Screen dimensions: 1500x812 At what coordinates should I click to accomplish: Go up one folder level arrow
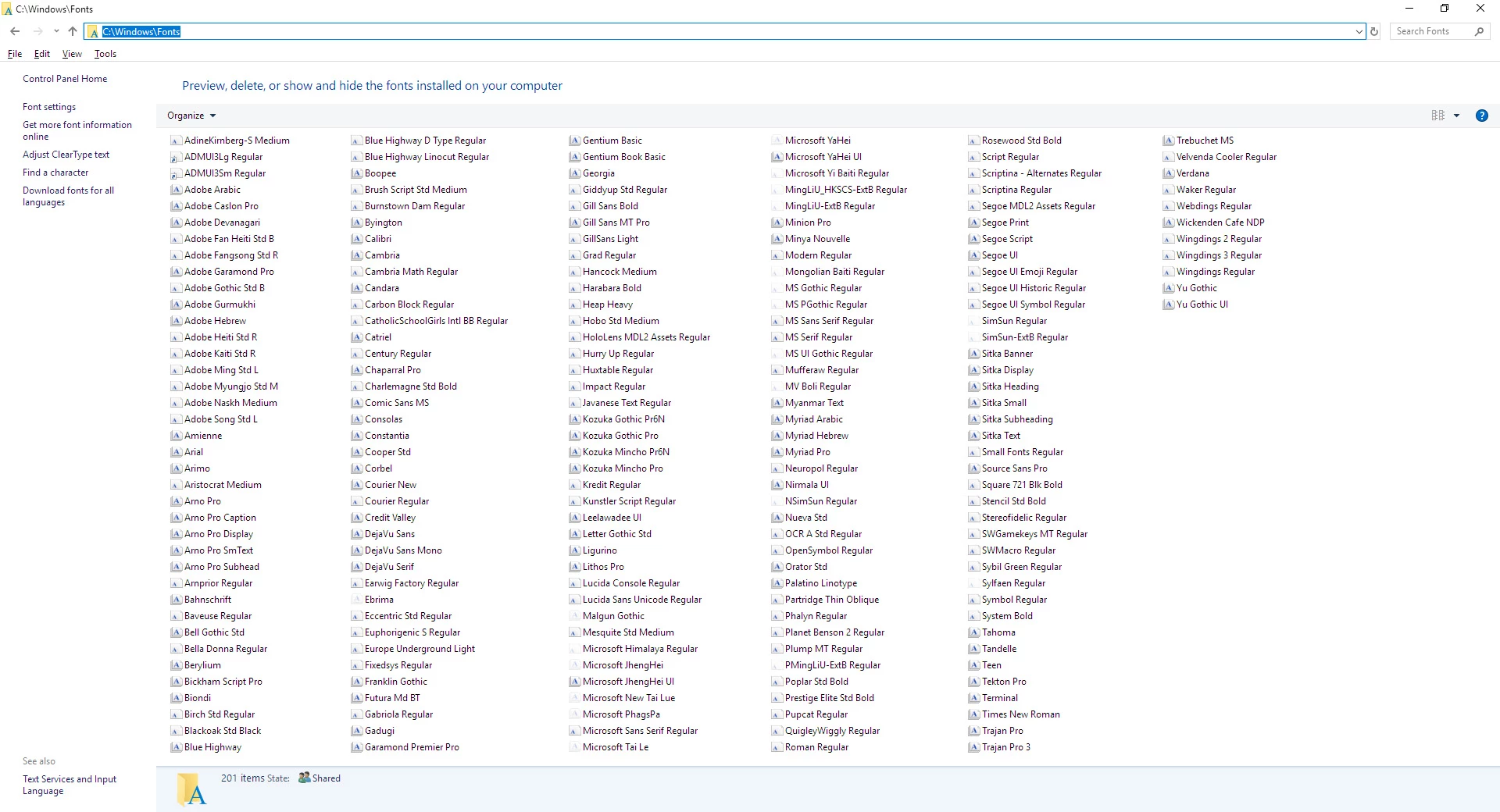tap(73, 31)
